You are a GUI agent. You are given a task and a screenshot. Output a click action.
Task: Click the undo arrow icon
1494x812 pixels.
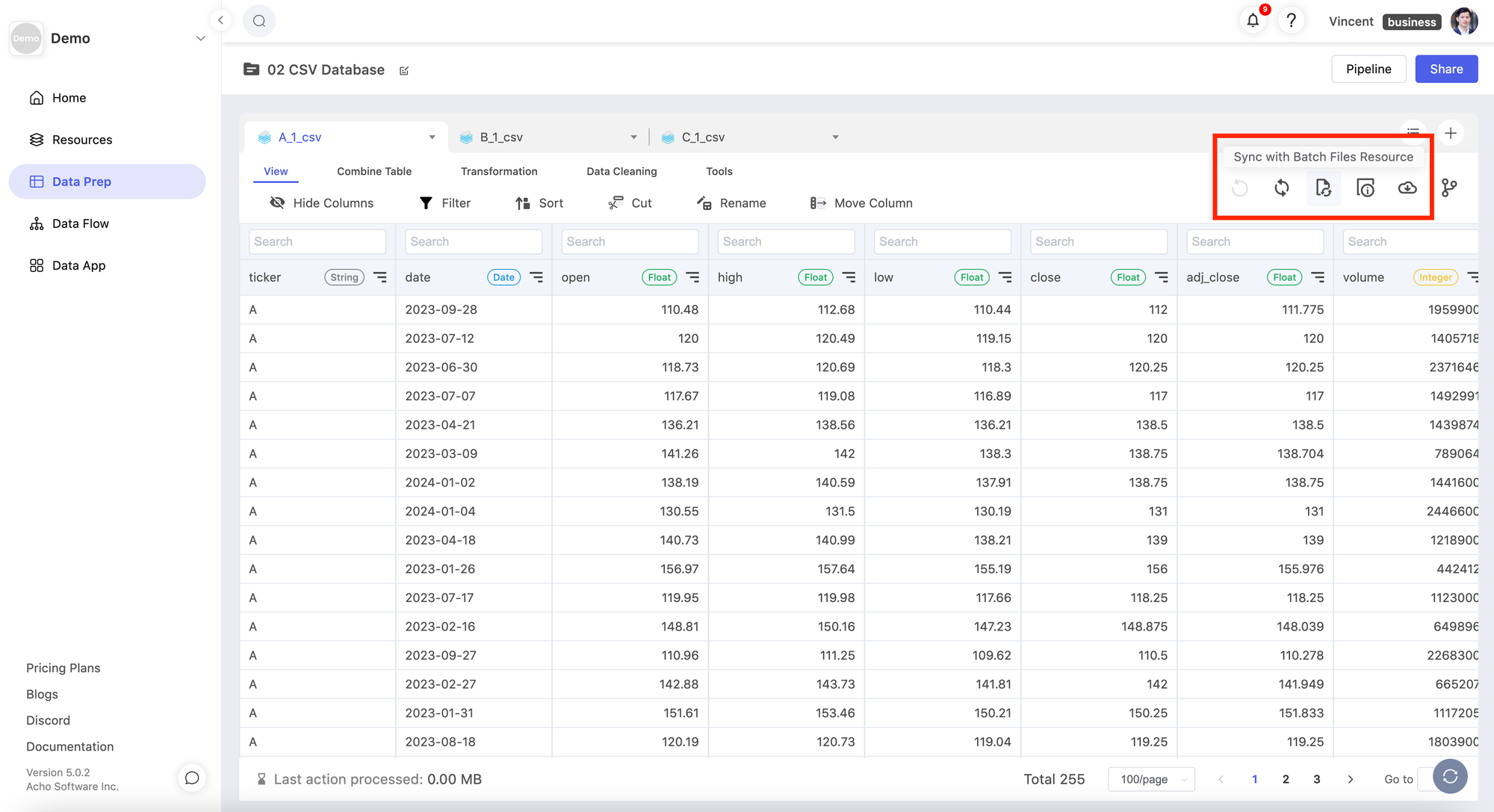click(x=1239, y=188)
